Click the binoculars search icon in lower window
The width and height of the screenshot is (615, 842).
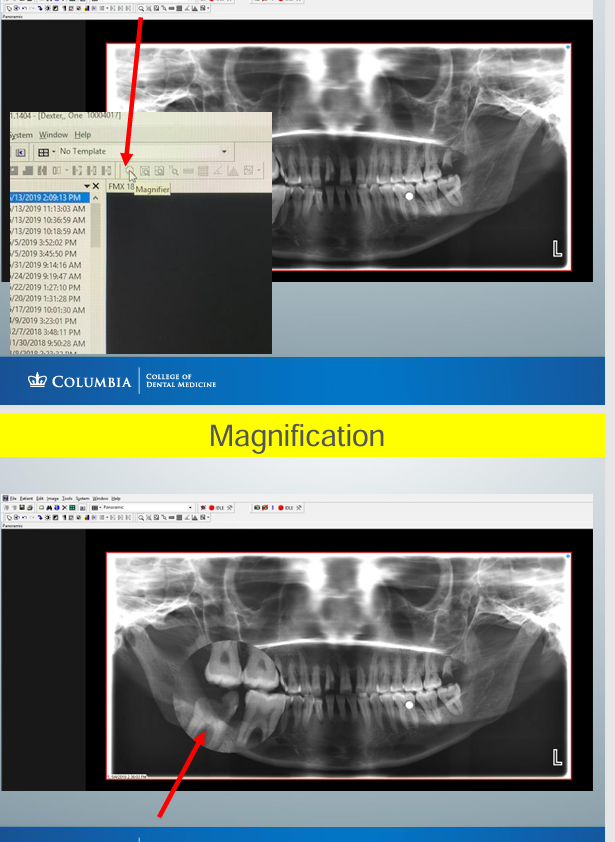49,507
